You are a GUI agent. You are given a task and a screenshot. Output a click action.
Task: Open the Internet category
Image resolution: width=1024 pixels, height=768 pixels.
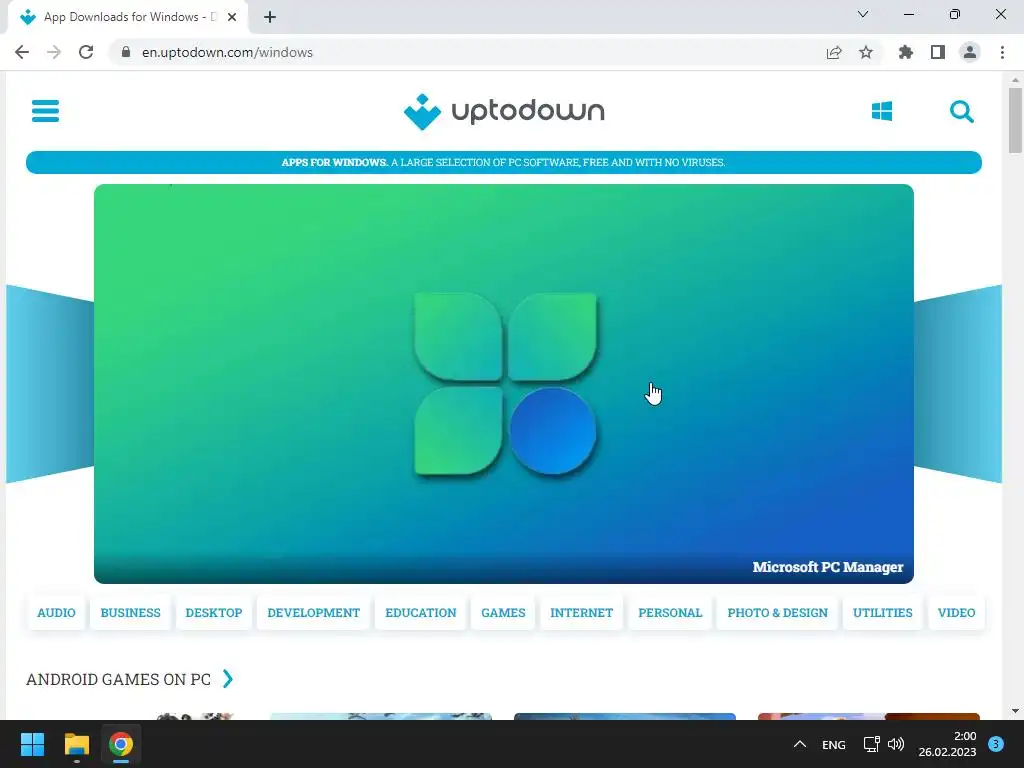coord(581,613)
